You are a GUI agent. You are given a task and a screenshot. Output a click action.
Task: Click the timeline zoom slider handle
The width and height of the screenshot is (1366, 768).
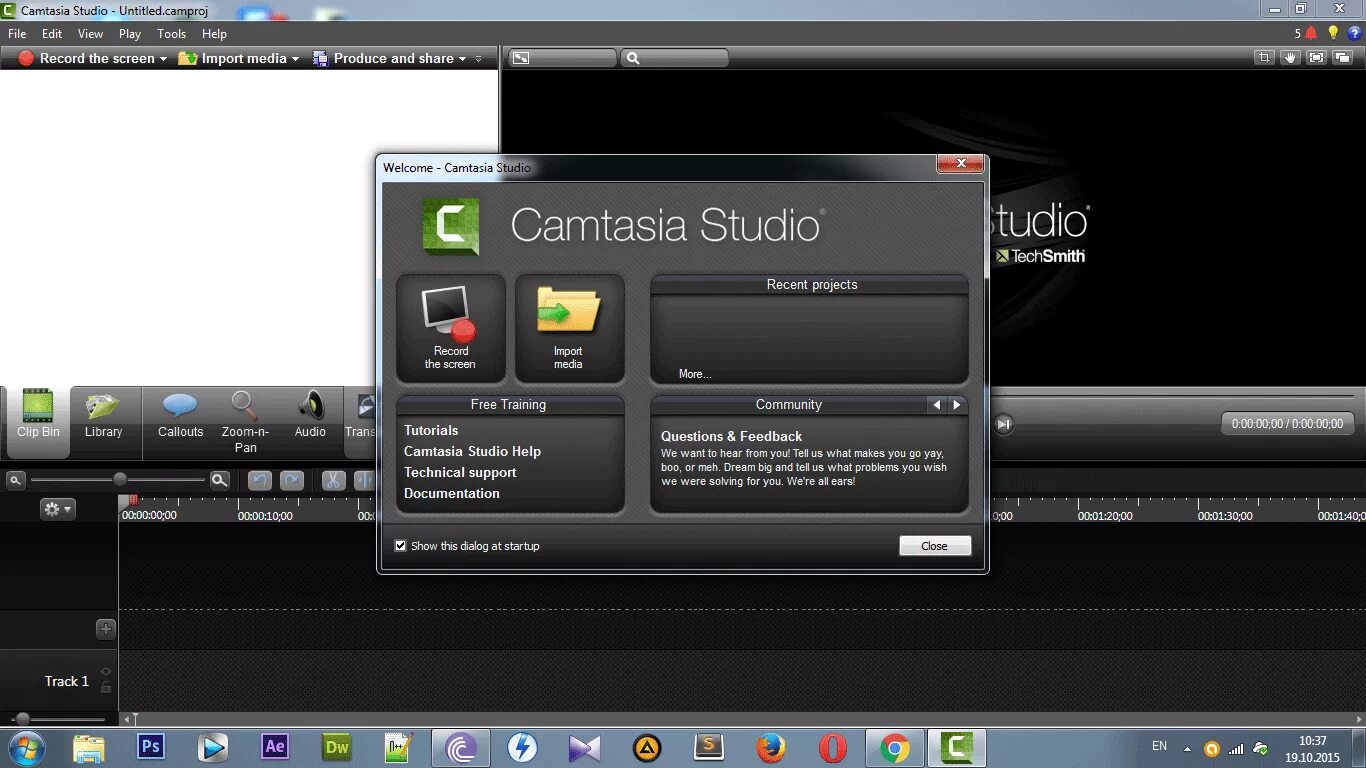(120, 480)
